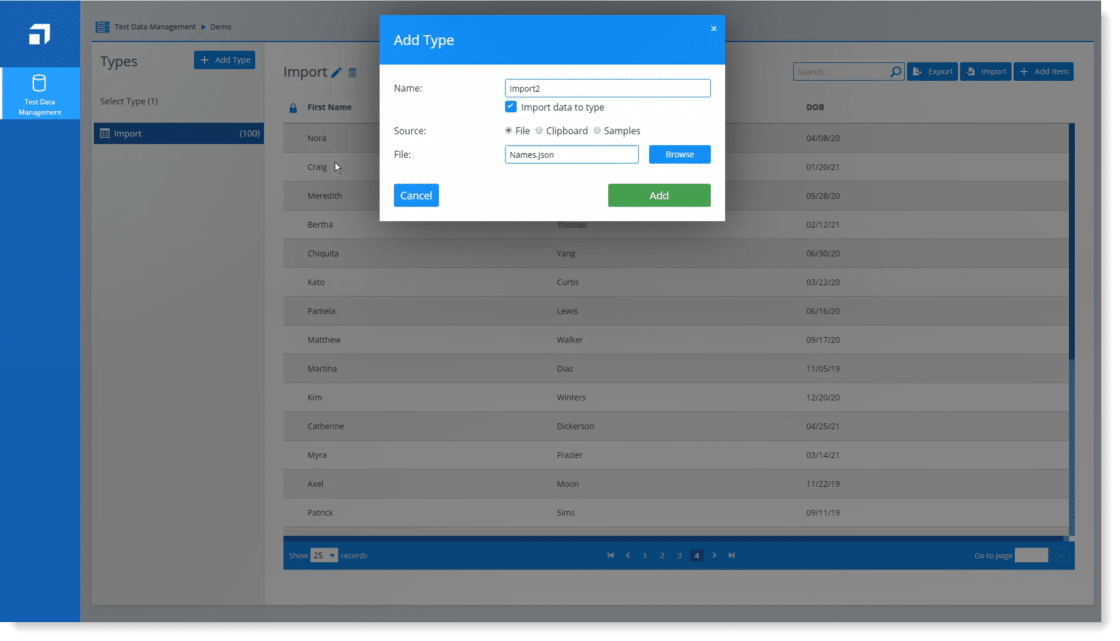The width and height of the screenshot is (1120, 641).
Task: Go to next page arrow
Action: click(714, 555)
